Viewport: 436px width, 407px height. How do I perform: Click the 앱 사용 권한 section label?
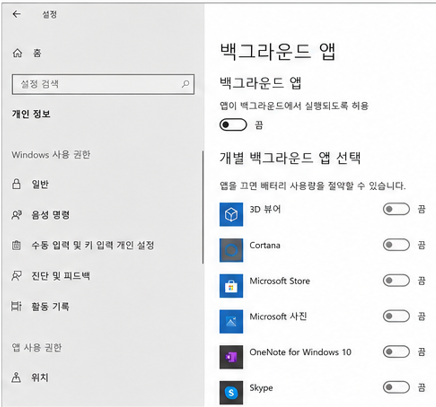coord(37,348)
